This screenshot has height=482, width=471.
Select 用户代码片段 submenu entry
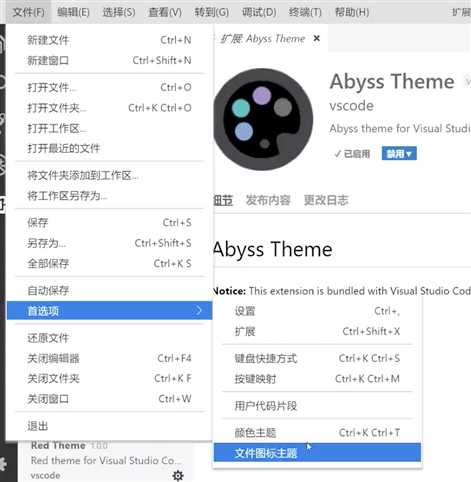tap(317, 406)
